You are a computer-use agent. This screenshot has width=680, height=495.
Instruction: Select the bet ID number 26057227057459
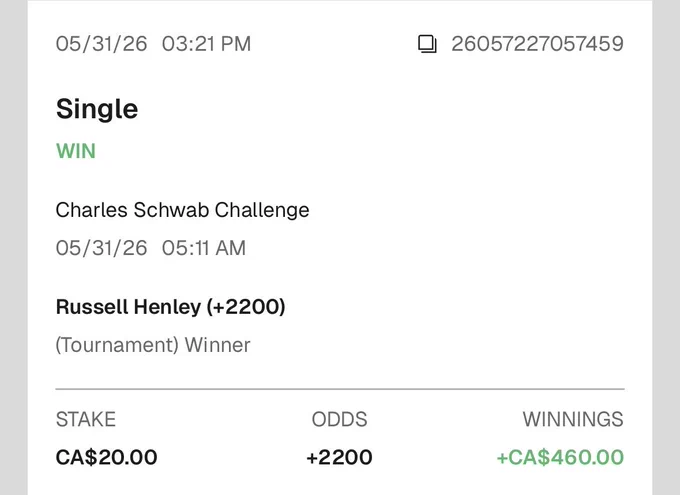click(x=537, y=44)
